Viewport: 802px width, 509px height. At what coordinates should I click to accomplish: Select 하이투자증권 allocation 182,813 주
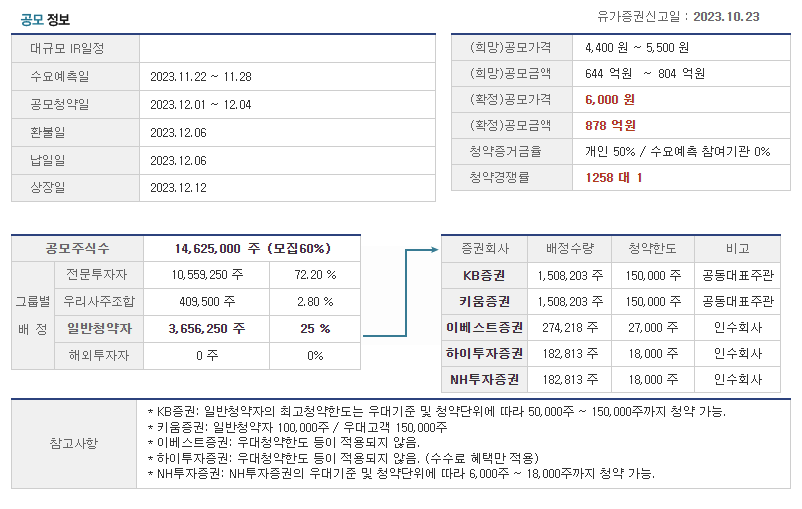[x=570, y=353]
